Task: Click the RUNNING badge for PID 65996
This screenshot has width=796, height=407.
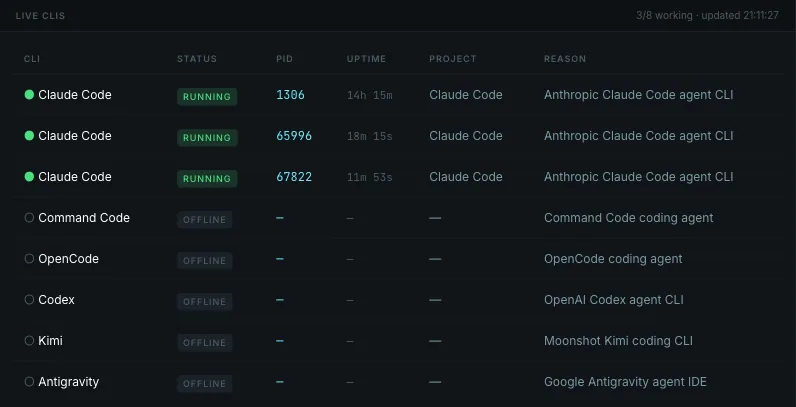Action: 207,138
